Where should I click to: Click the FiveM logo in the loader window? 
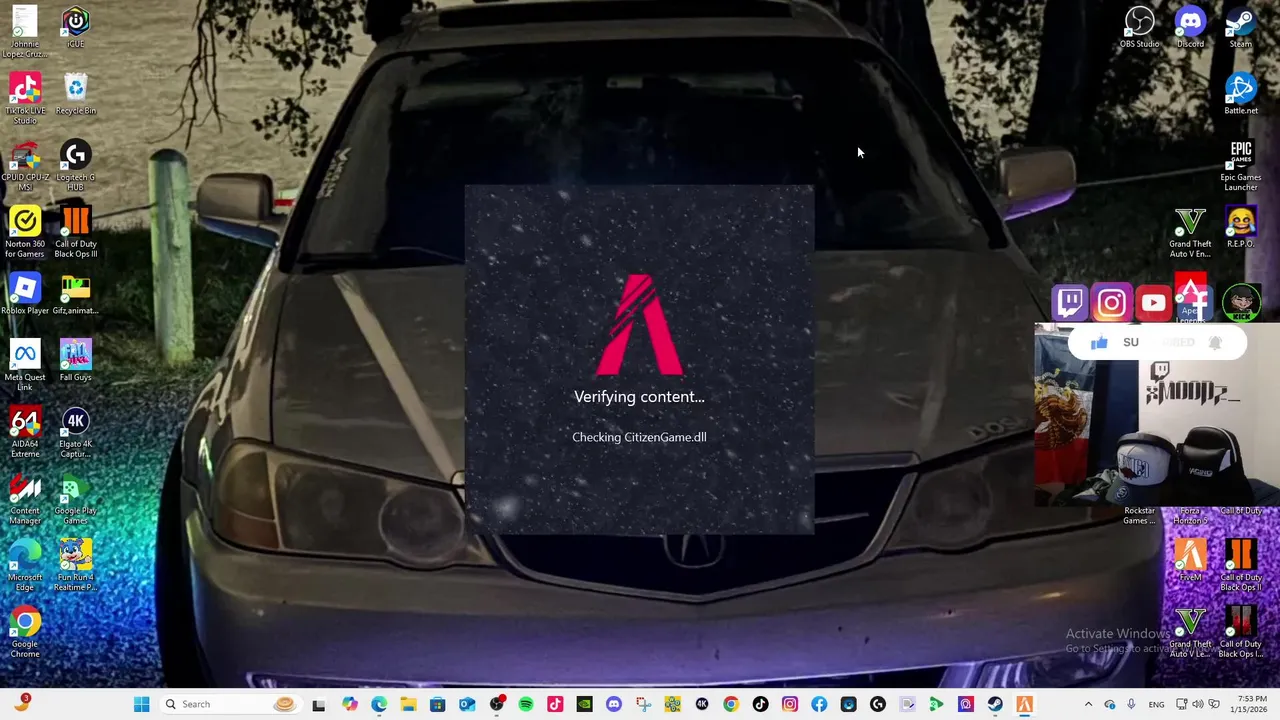click(x=639, y=324)
